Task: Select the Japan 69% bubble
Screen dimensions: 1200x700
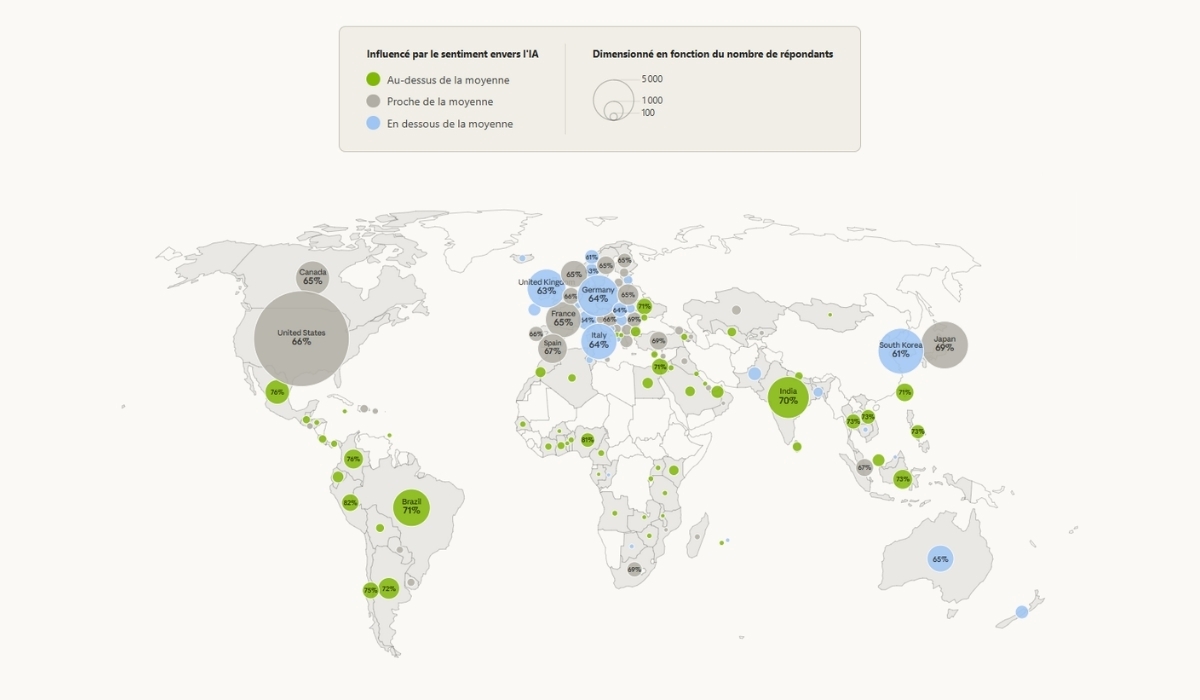Action: pyautogui.click(x=944, y=345)
